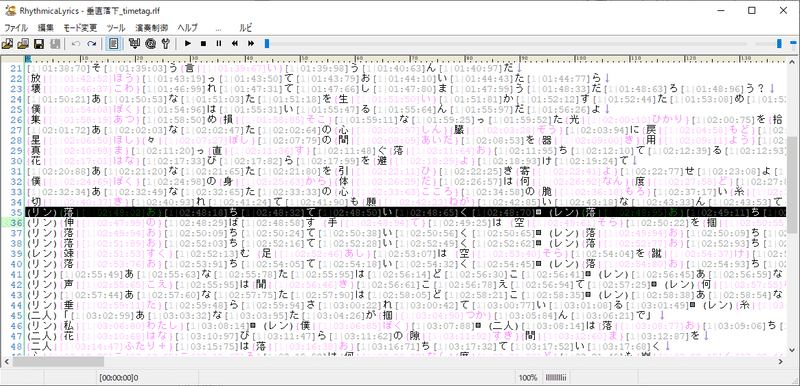Screen dimensions: 800x386
Task: Click the small icon at toolbar far right
Action: pos(792,44)
